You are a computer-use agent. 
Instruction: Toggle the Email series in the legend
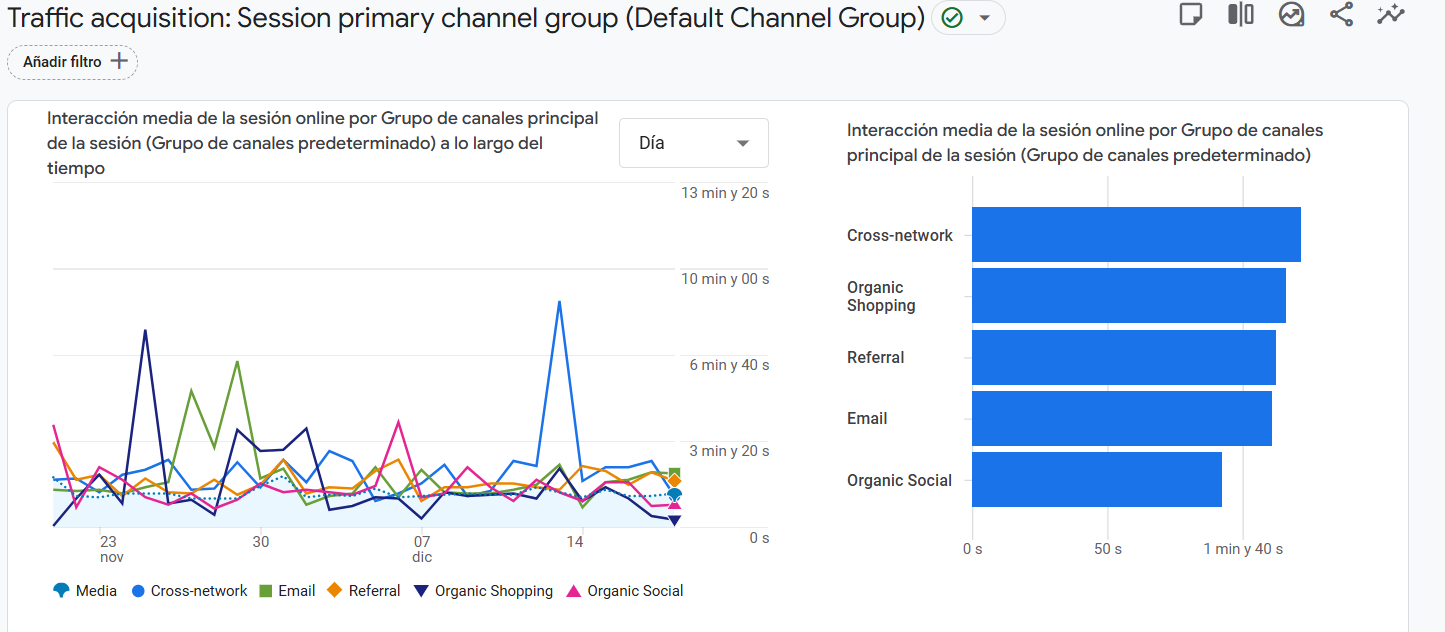pos(287,591)
